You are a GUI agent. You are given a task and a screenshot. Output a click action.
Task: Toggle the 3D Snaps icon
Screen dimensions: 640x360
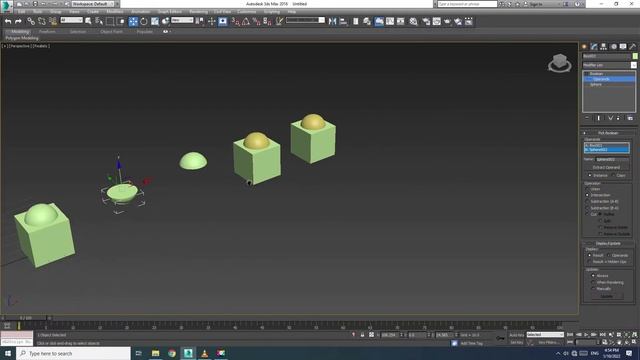pyautogui.click(x=236, y=22)
